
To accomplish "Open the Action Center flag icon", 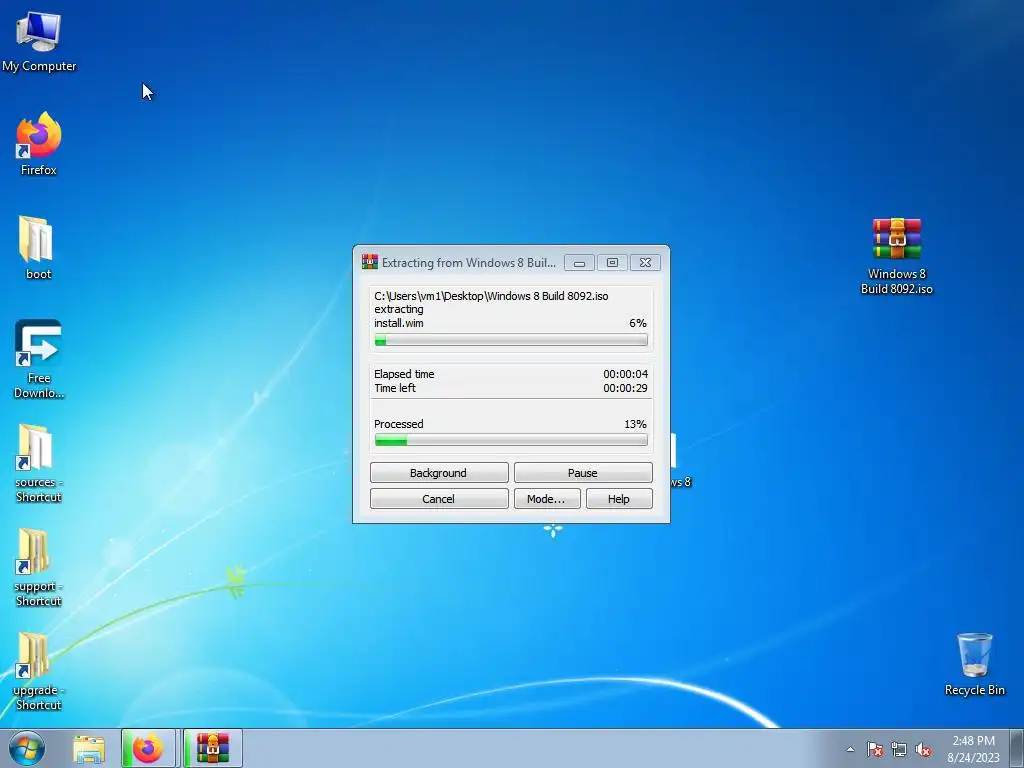I will (x=874, y=749).
